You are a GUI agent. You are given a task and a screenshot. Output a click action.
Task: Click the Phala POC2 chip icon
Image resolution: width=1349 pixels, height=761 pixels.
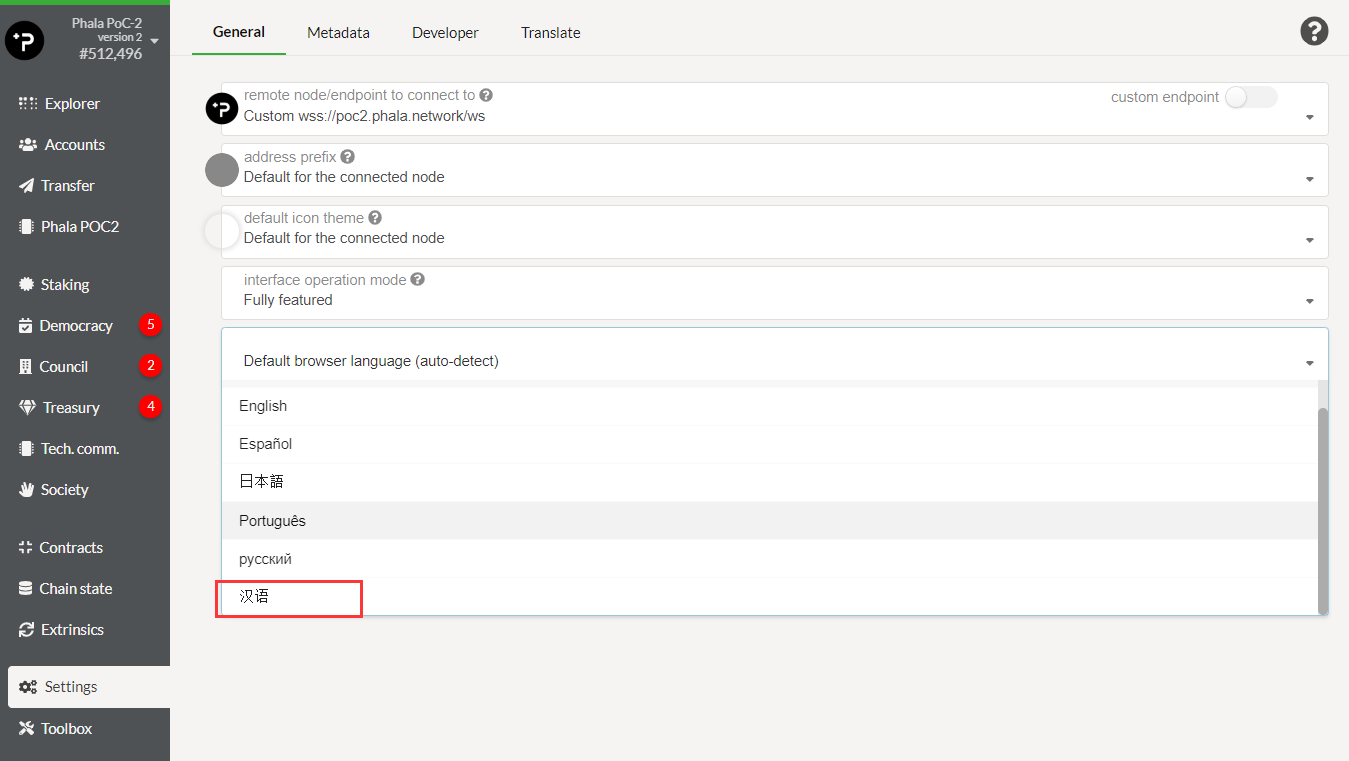click(x=26, y=227)
